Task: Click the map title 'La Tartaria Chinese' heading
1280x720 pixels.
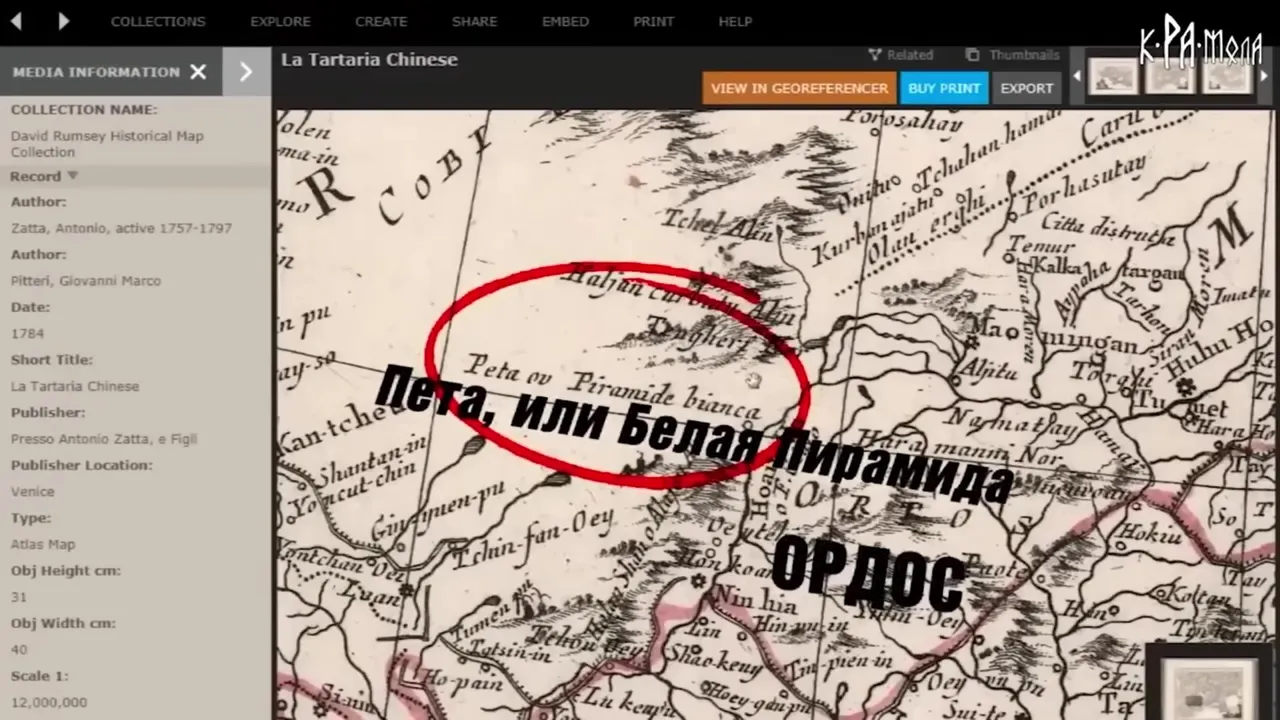Action: click(369, 60)
